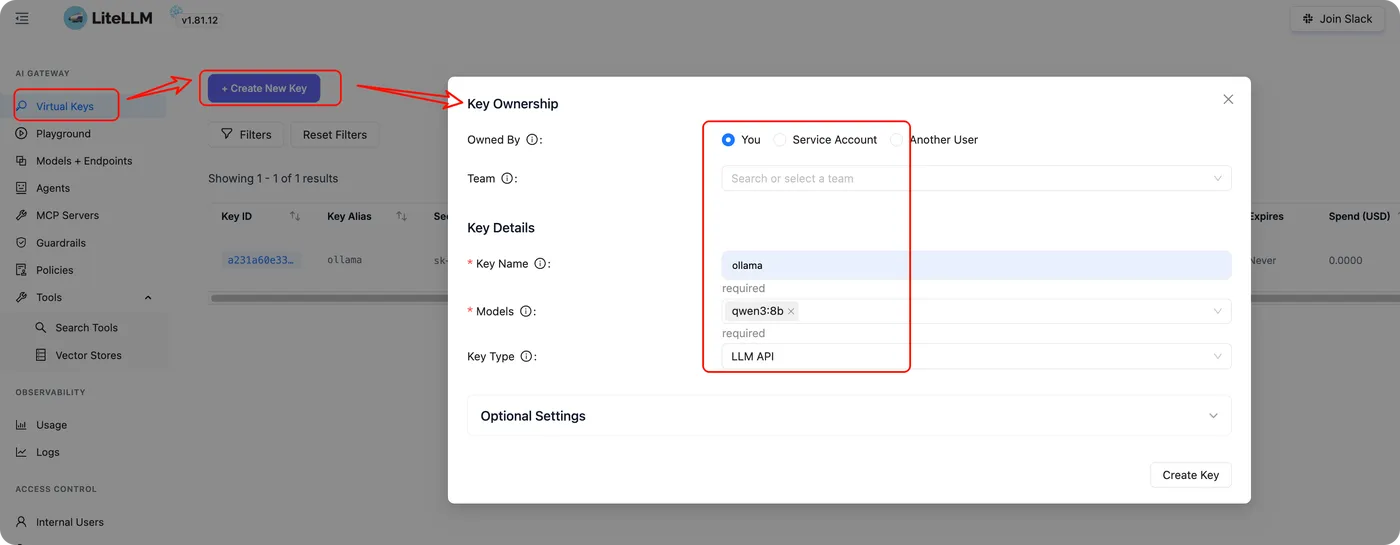Screen dimensions: 1400x545
Task: Open the Key Type dropdown
Action: click(x=975, y=356)
